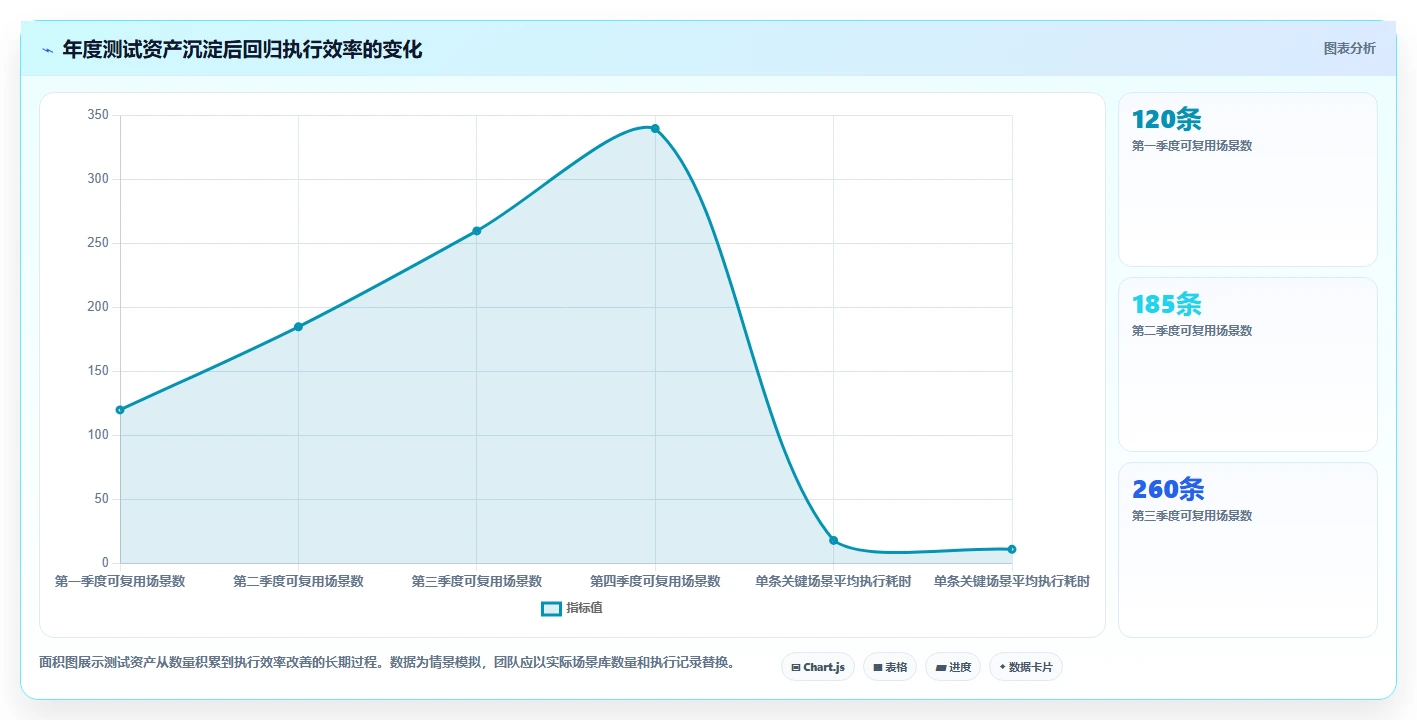Toggle the 指标值 legend entry
Screen dimensions: 1417x720
(572, 608)
